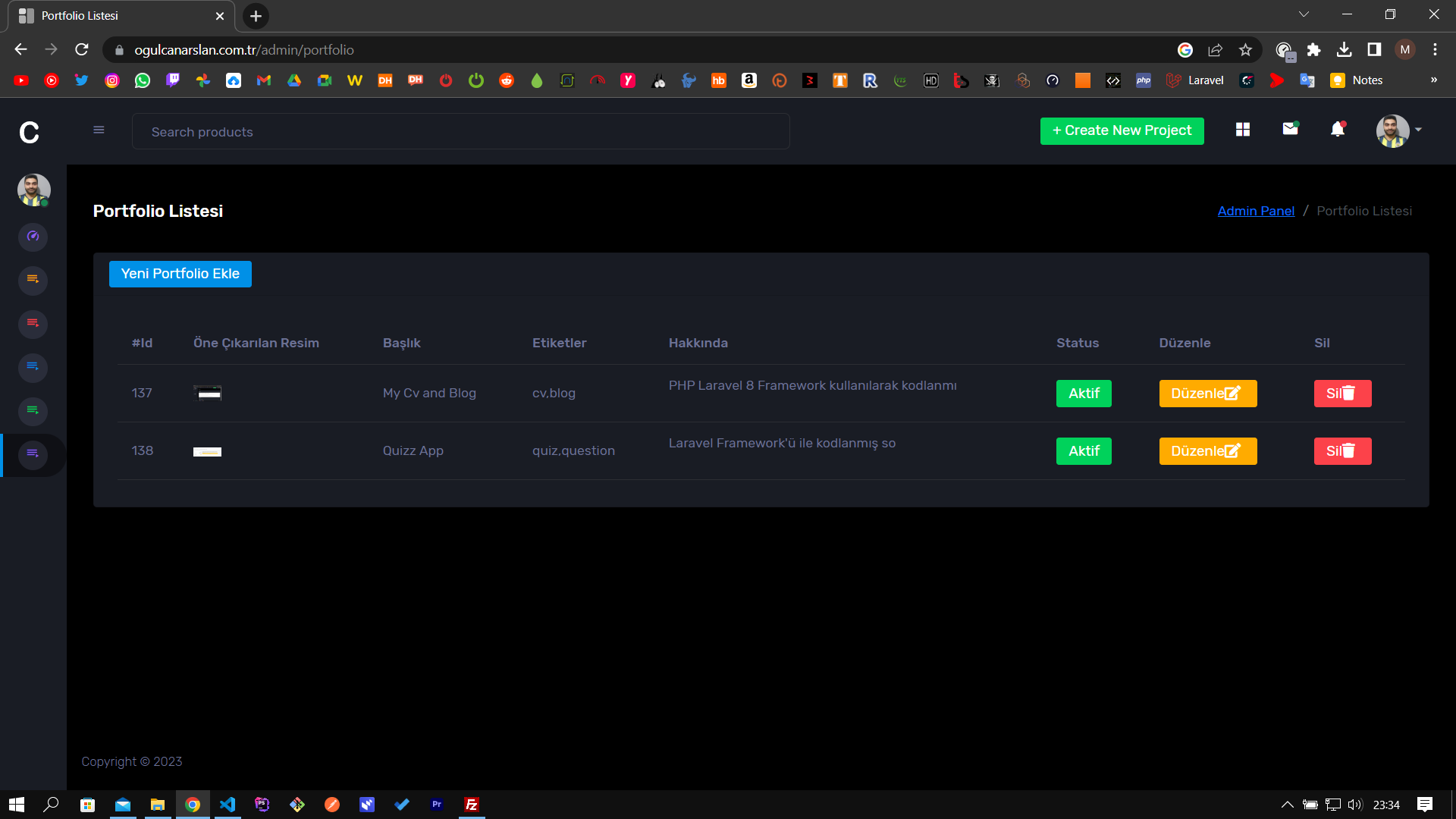The width and height of the screenshot is (1456, 819).
Task: Open FileZilla from the Windows taskbar
Action: [x=471, y=805]
